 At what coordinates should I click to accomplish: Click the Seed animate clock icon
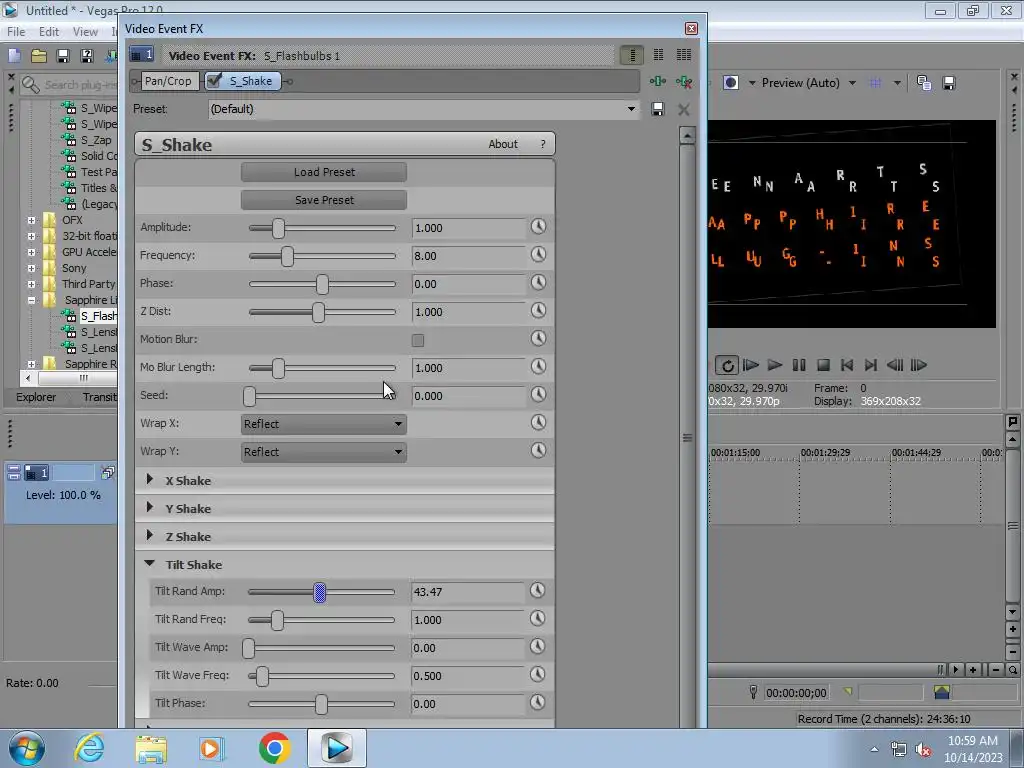click(538, 395)
